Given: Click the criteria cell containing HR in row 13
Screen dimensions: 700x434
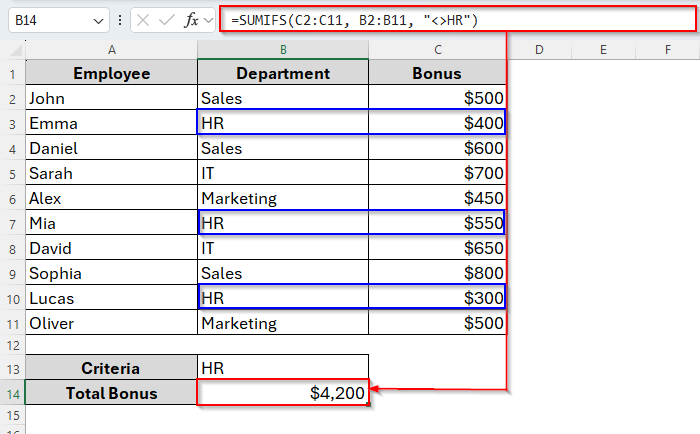Looking at the screenshot, I should point(283,368).
